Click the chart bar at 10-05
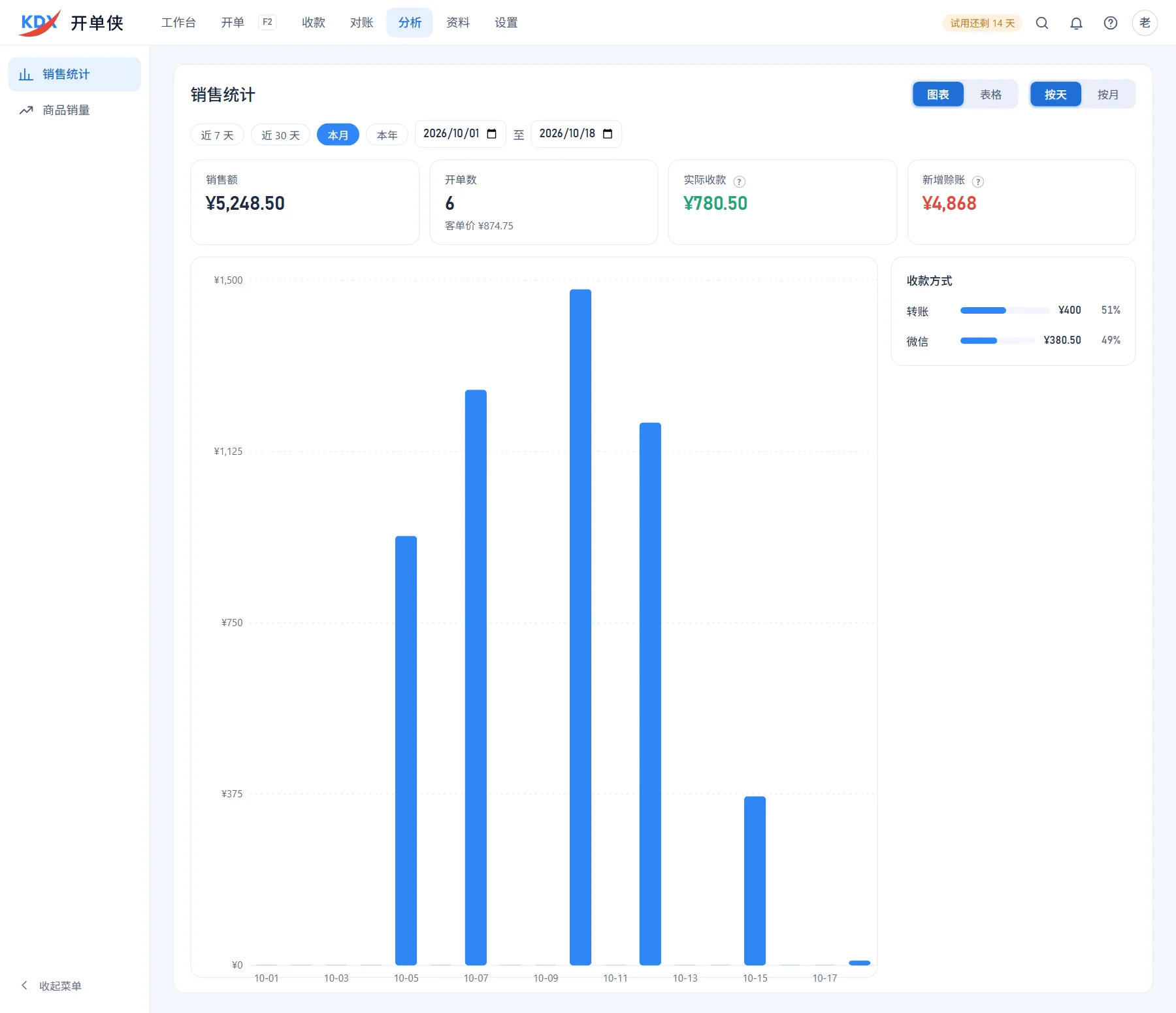1176x1013 pixels. point(406,751)
